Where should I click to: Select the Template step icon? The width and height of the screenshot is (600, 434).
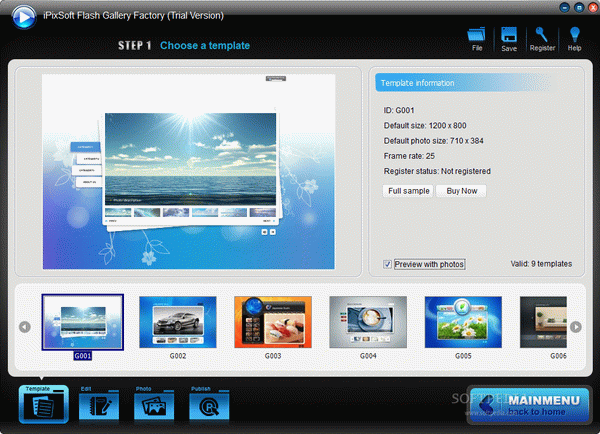(x=44, y=405)
